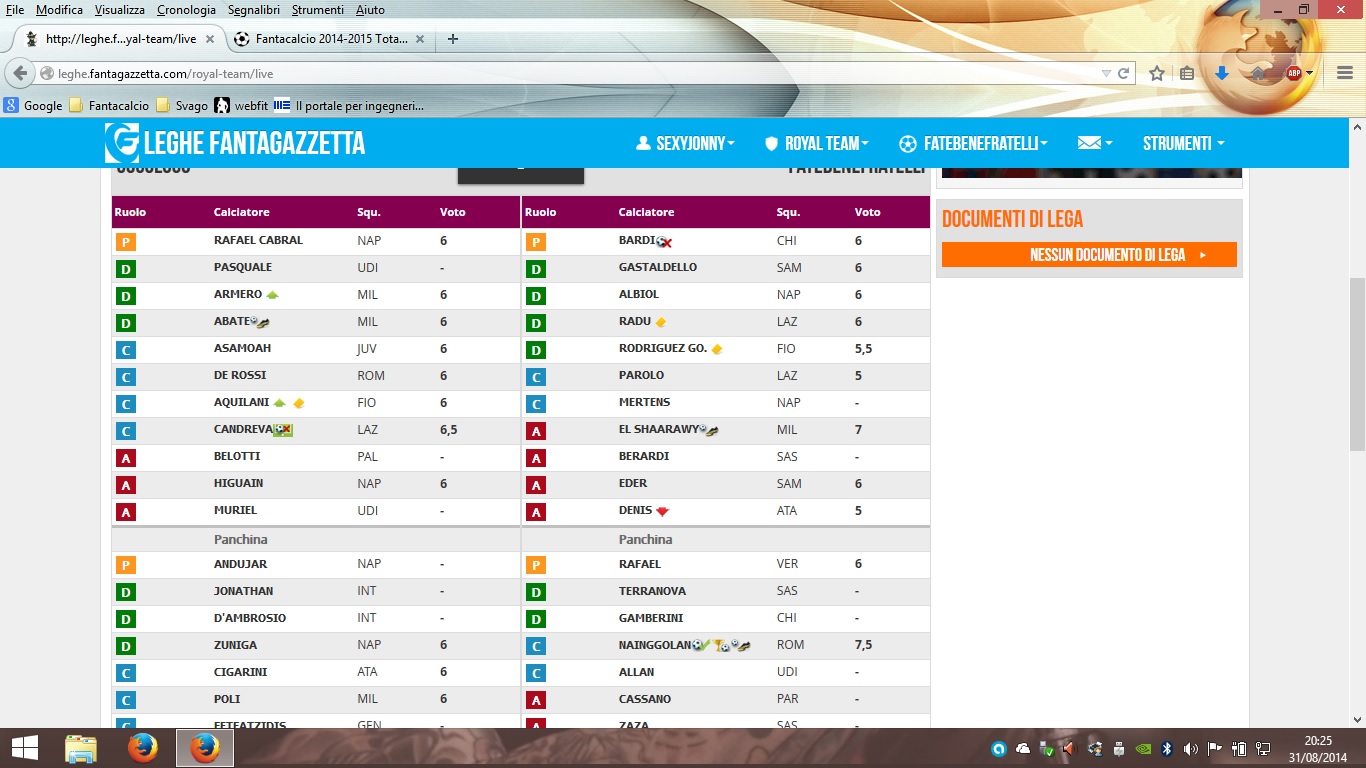Open the Cronologia menu

point(186,10)
